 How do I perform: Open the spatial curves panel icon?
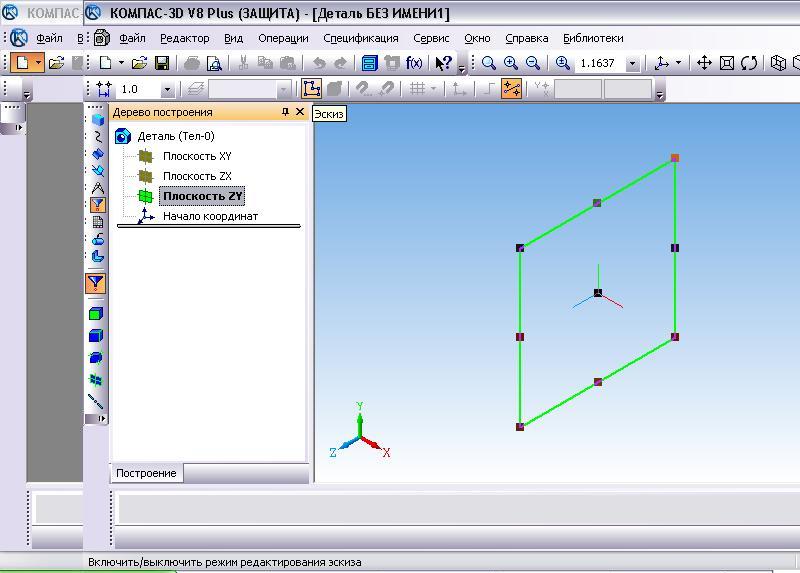pyautogui.click(x=97, y=137)
